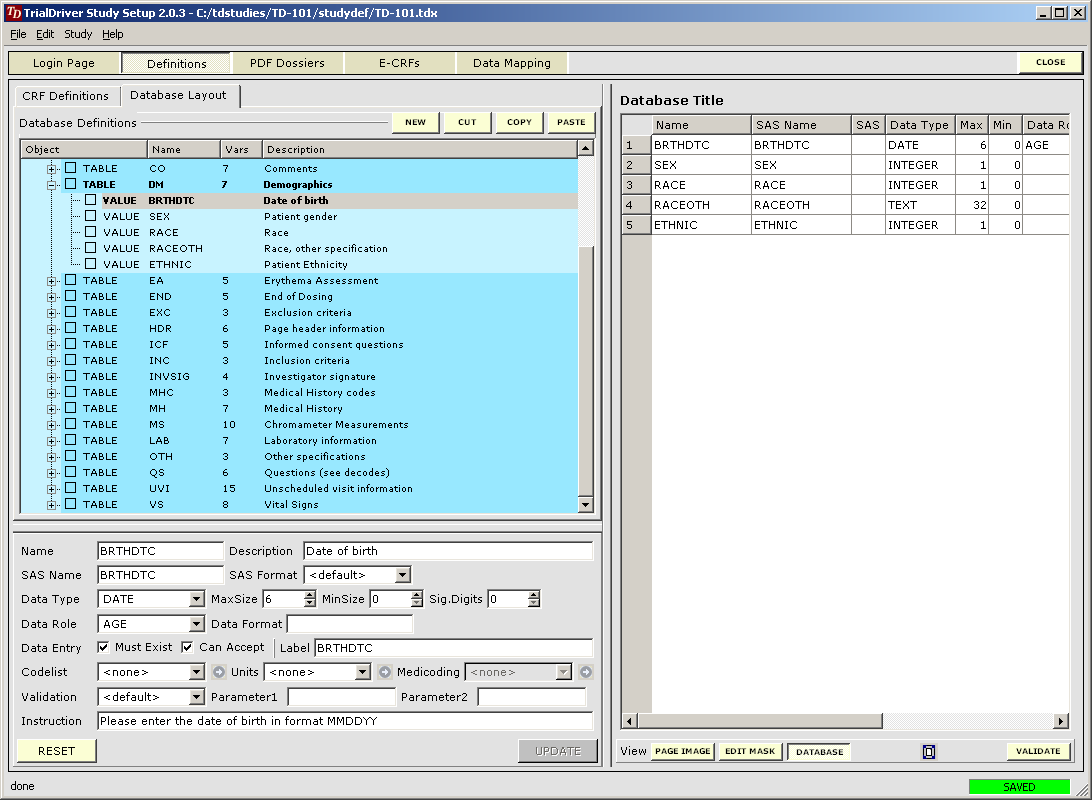Click the arrow icon next to Codelist
The image size is (1092, 800).
[x=219, y=672]
